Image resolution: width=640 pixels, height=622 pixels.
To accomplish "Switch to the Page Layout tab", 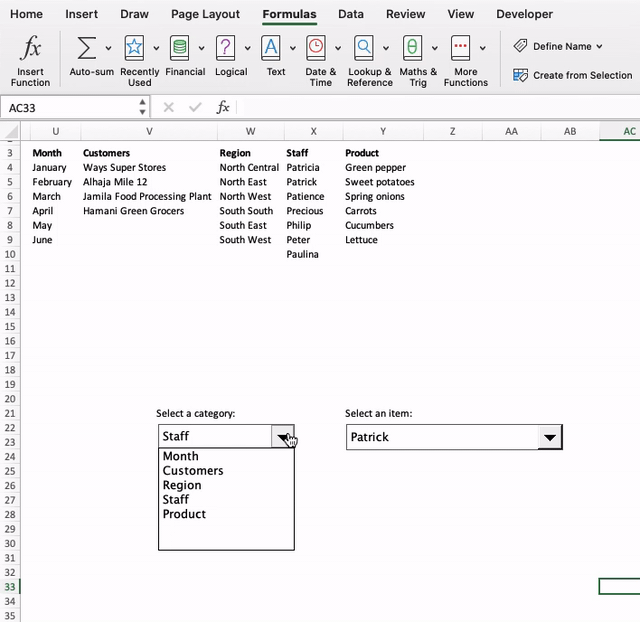I will [x=205, y=14].
